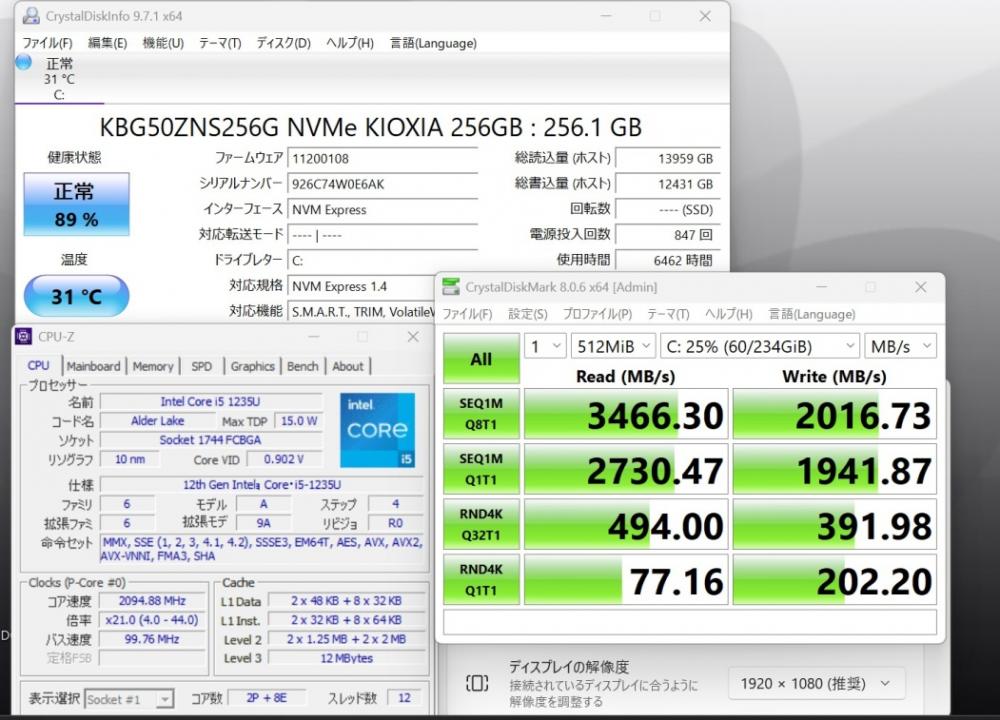Click the 31 °C temperature button
Screen dimensions: 1000x720
tap(77, 296)
